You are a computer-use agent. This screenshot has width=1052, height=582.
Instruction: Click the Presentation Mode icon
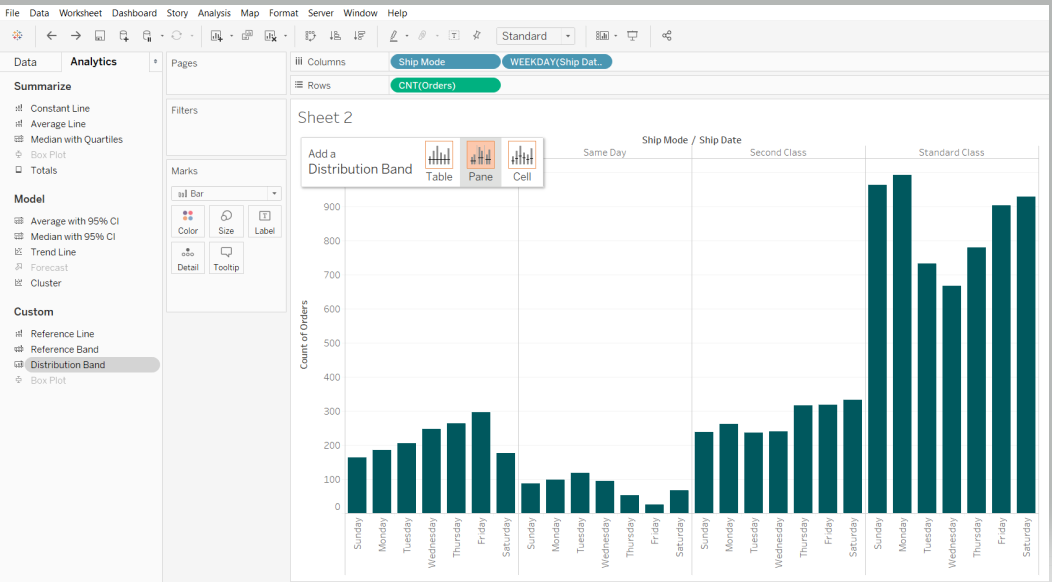[632, 36]
